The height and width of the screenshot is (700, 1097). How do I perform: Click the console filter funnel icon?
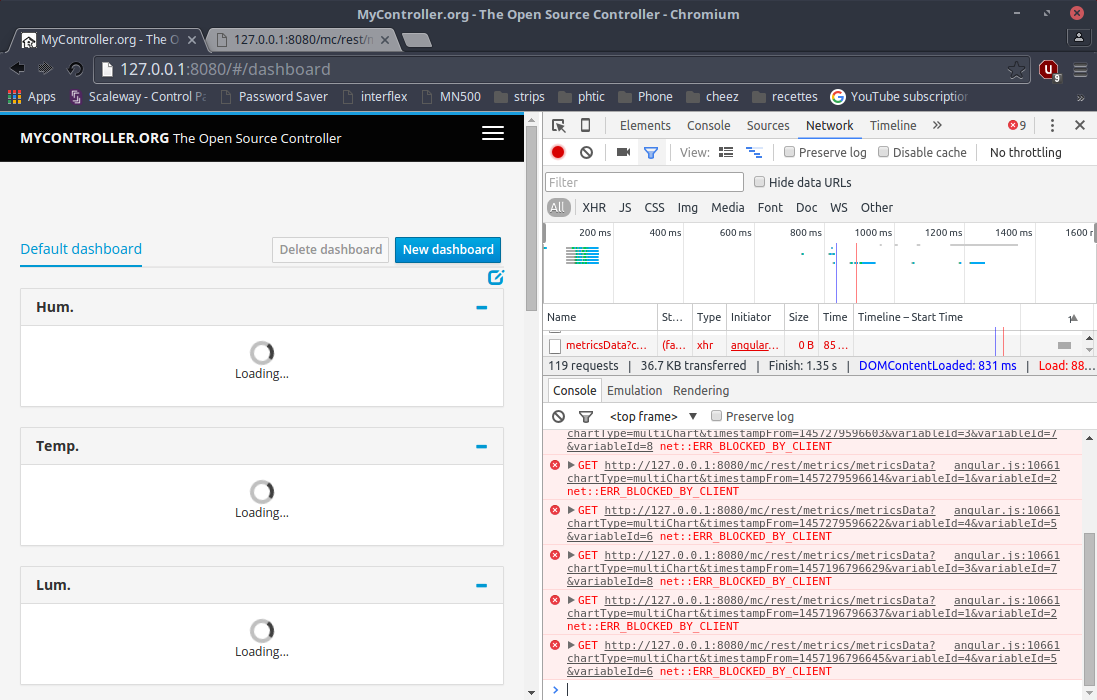click(586, 416)
